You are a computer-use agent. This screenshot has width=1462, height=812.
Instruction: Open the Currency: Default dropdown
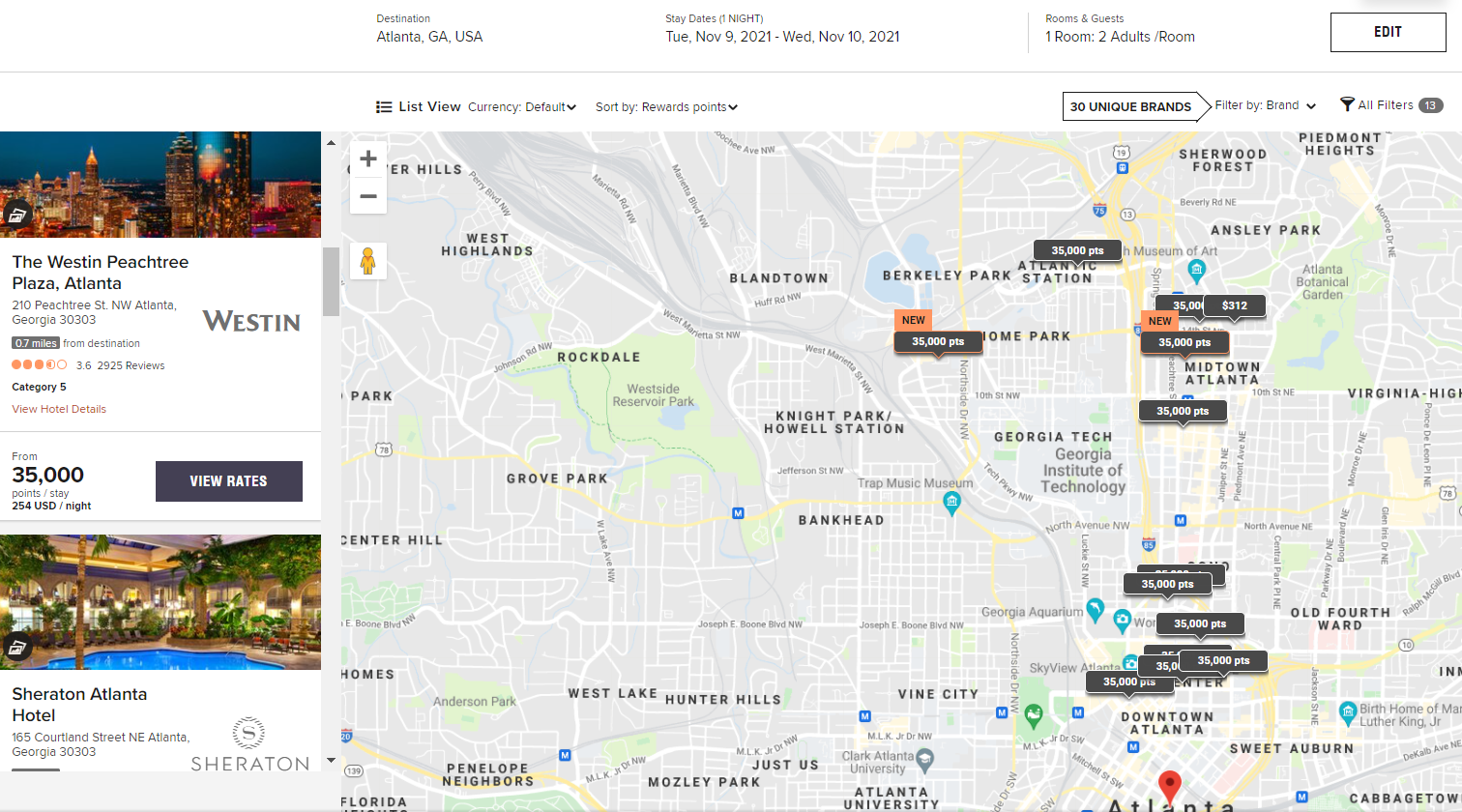pos(522,107)
